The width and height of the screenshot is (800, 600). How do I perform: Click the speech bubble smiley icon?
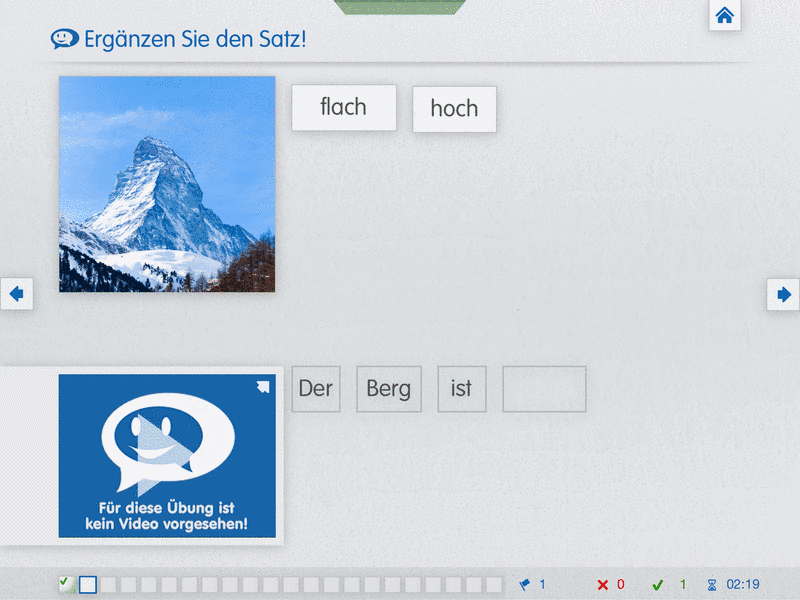pos(64,39)
